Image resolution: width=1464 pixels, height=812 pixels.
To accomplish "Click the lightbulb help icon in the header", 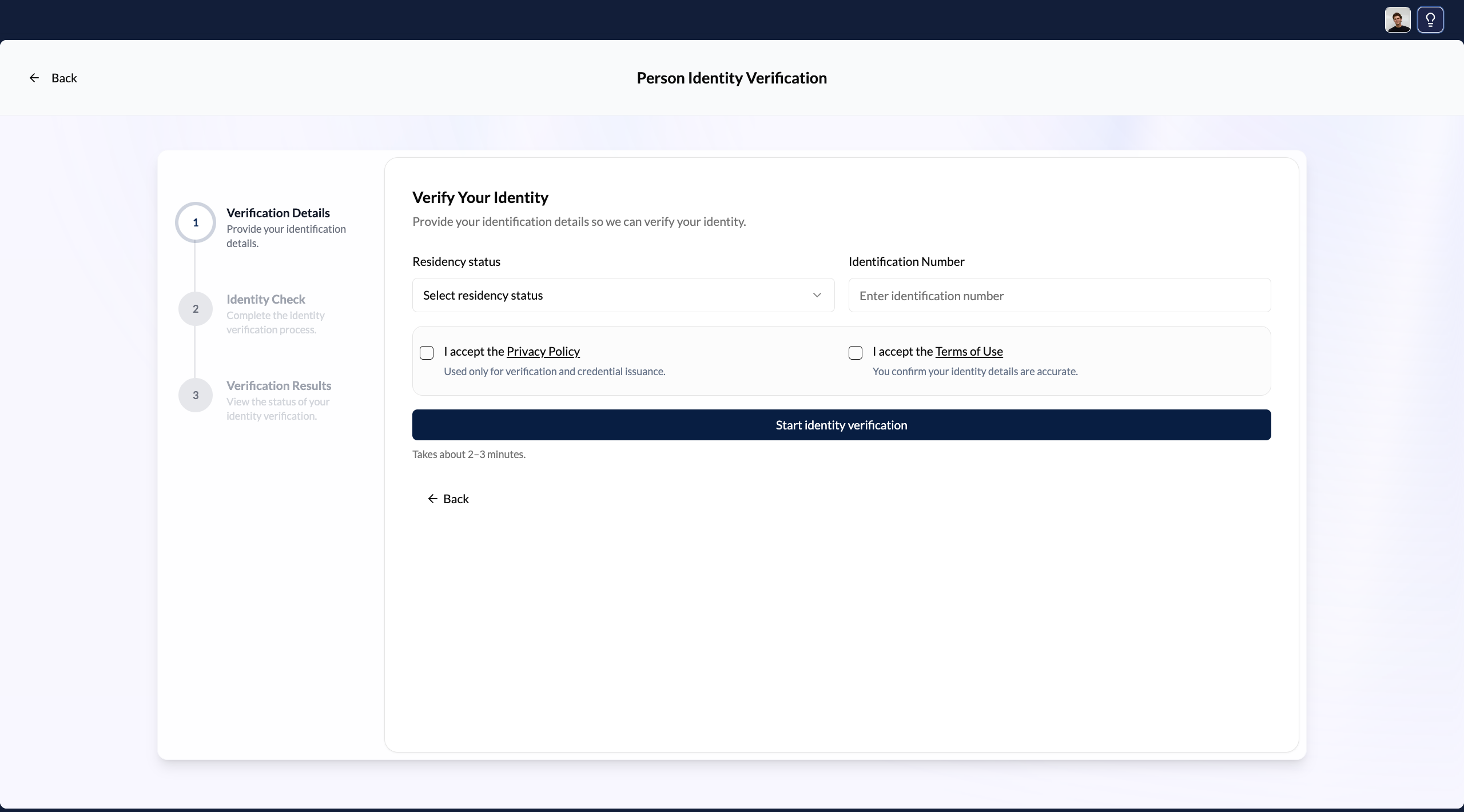I will coord(1431,19).
